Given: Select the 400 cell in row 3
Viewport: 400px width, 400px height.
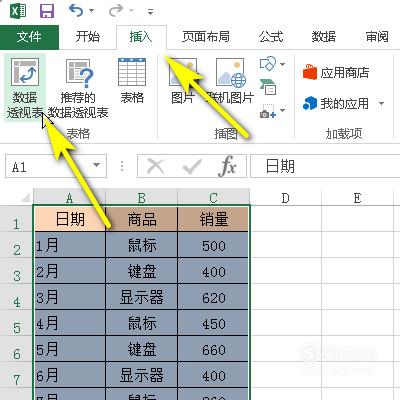Looking at the screenshot, I should click(214, 271).
